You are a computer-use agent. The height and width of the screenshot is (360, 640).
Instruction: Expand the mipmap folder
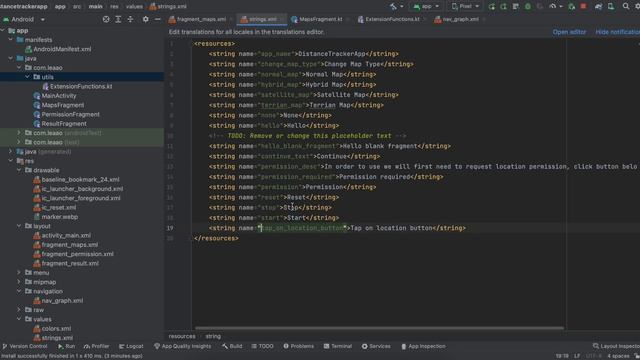pos(19,282)
